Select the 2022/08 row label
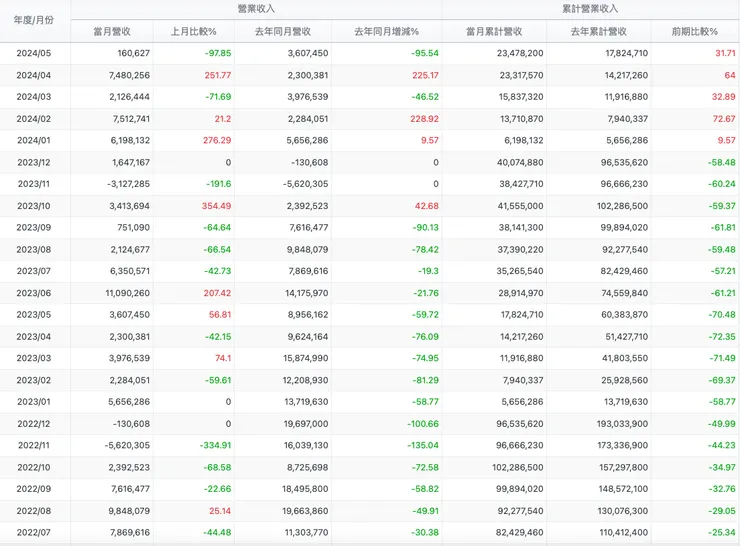This screenshot has height=546, width=740. 34,511
